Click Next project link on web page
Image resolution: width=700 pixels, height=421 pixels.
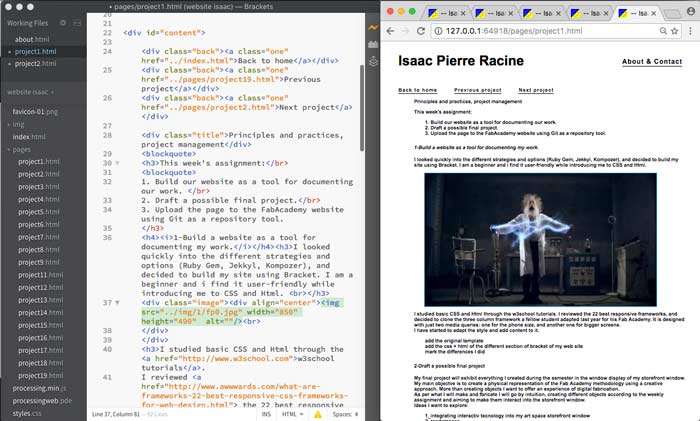coord(536,90)
